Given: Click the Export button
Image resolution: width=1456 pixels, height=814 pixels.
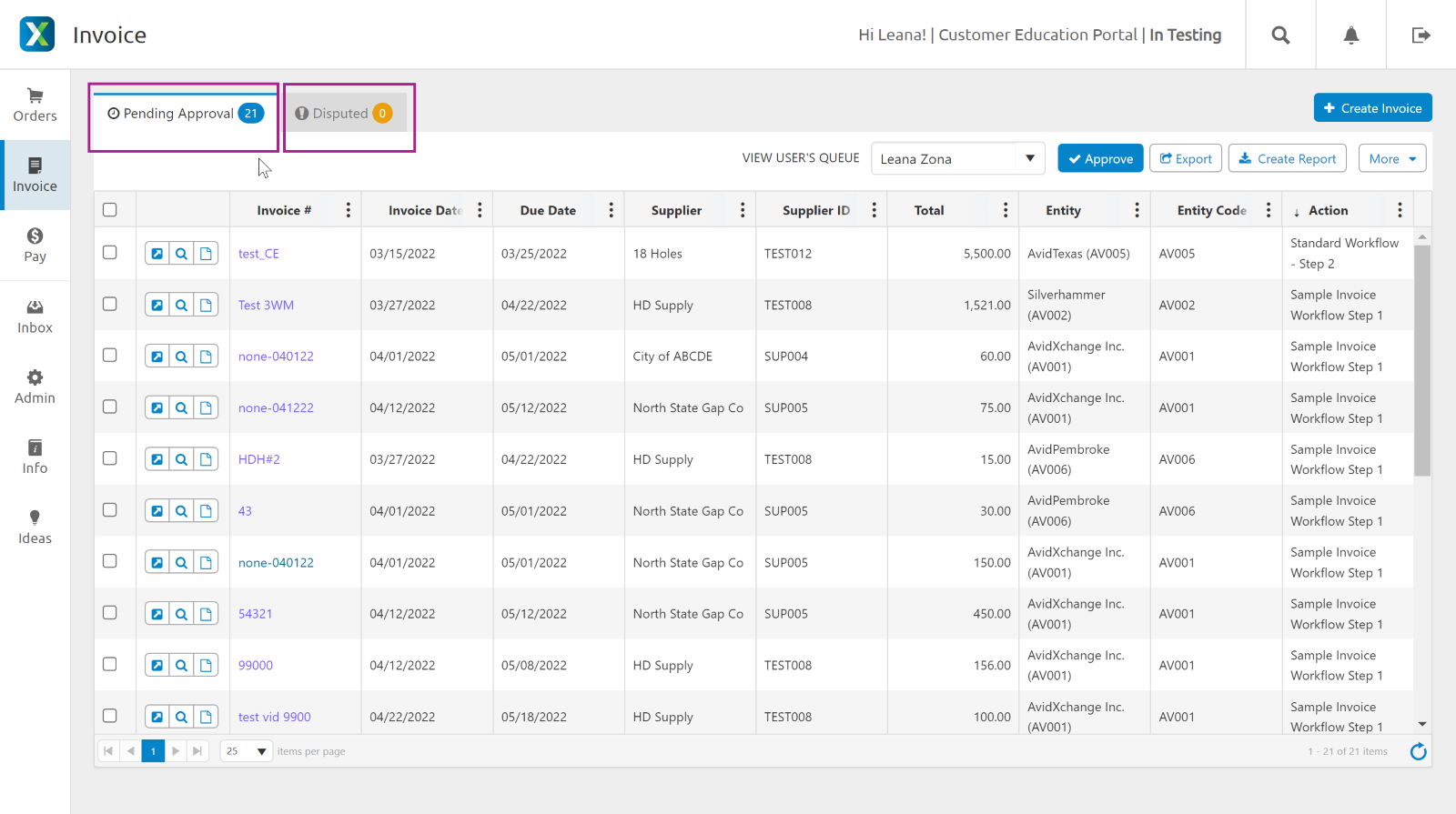Looking at the screenshot, I should click(x=1186, y=158).
